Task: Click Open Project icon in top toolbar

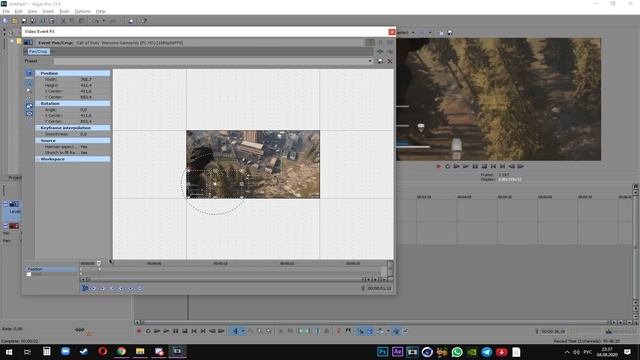Action: (14, 21)
